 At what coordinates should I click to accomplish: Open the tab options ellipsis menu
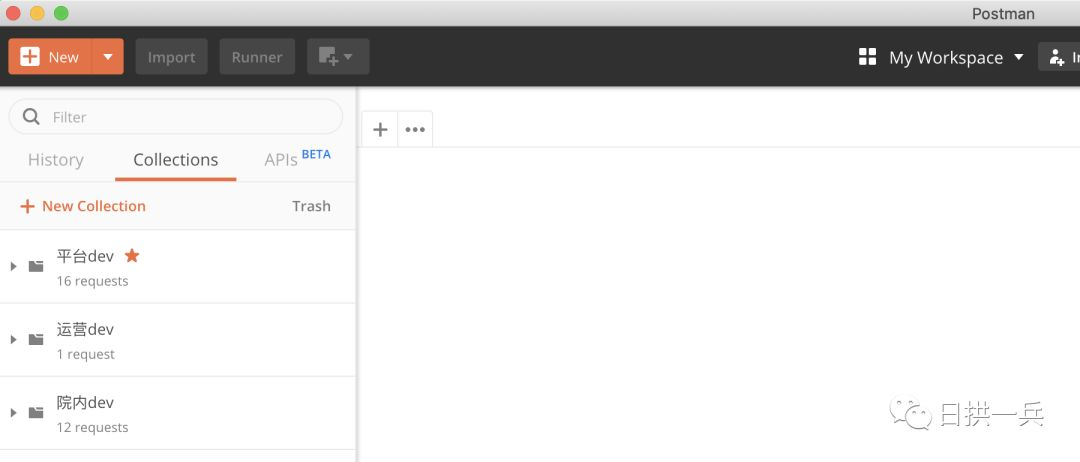click(415, 129)
